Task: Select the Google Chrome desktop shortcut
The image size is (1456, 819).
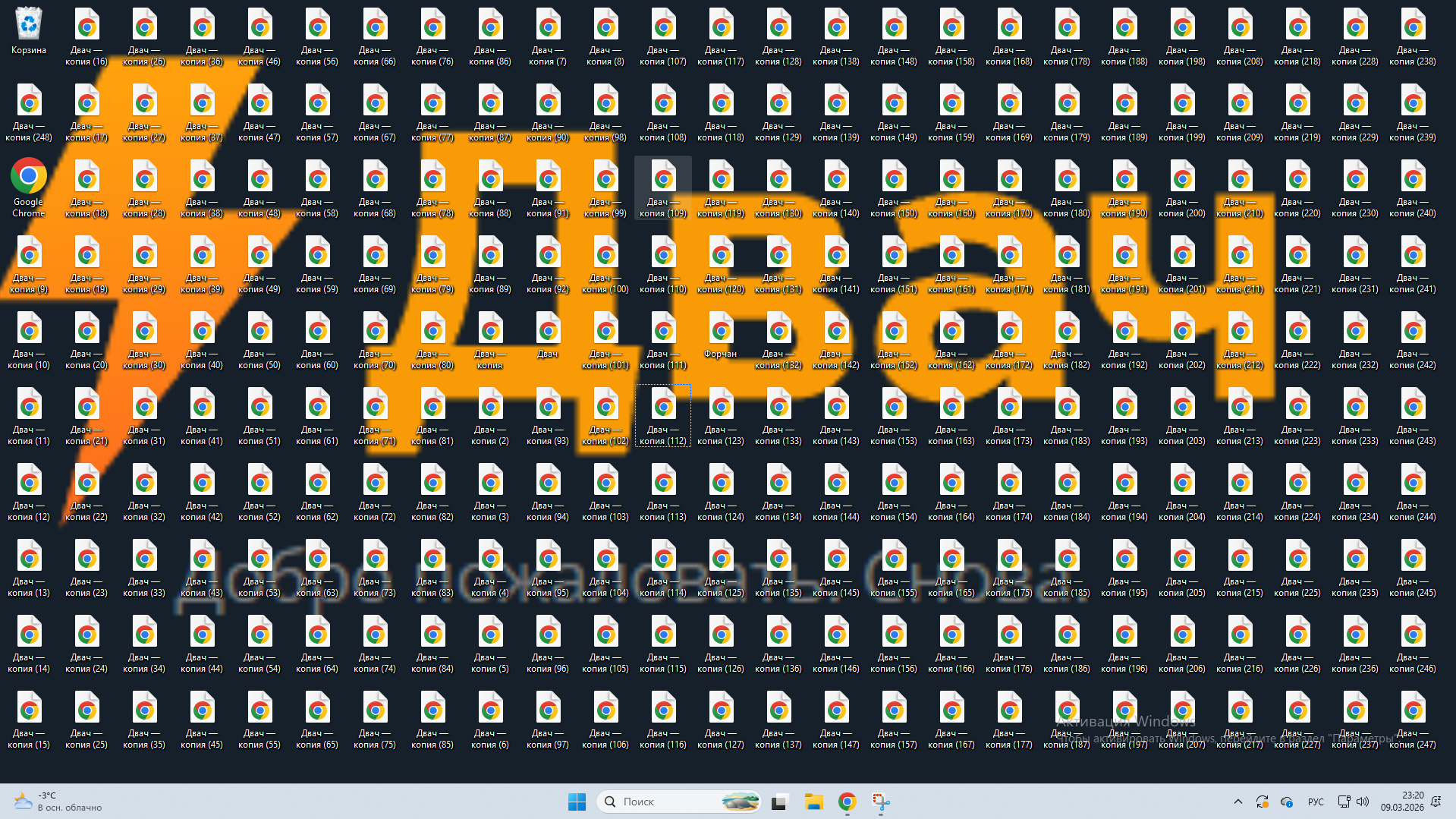Action: (x=29, y=188)
